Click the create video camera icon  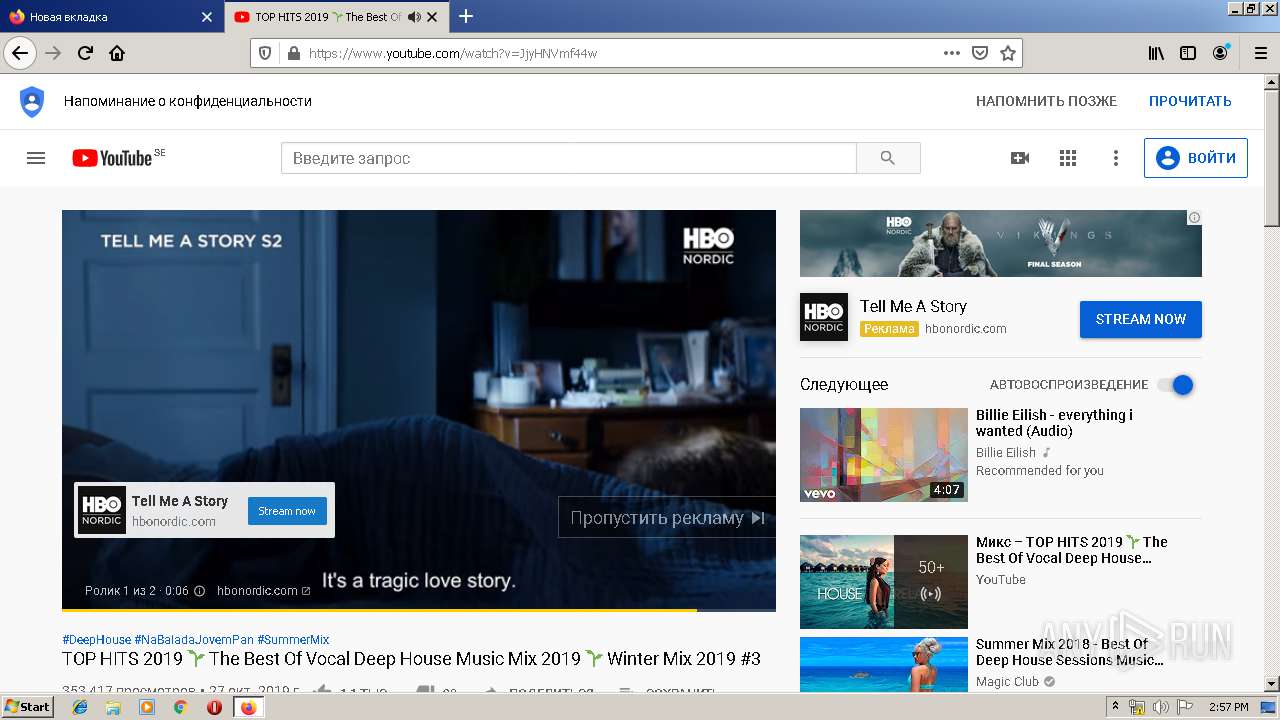point(1020,158)
